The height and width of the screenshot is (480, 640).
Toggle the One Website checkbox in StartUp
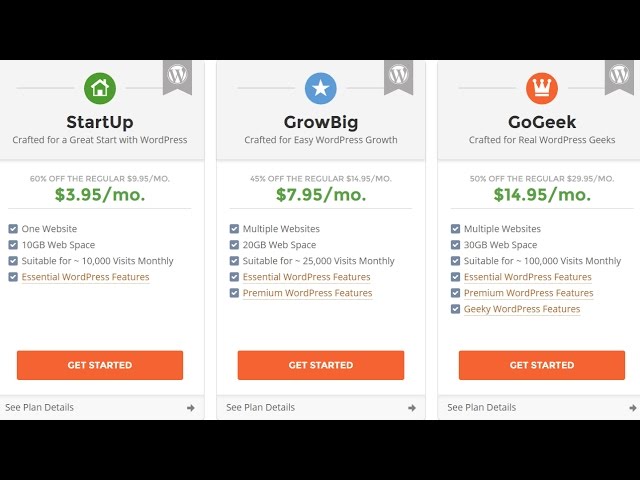(13, 229)
